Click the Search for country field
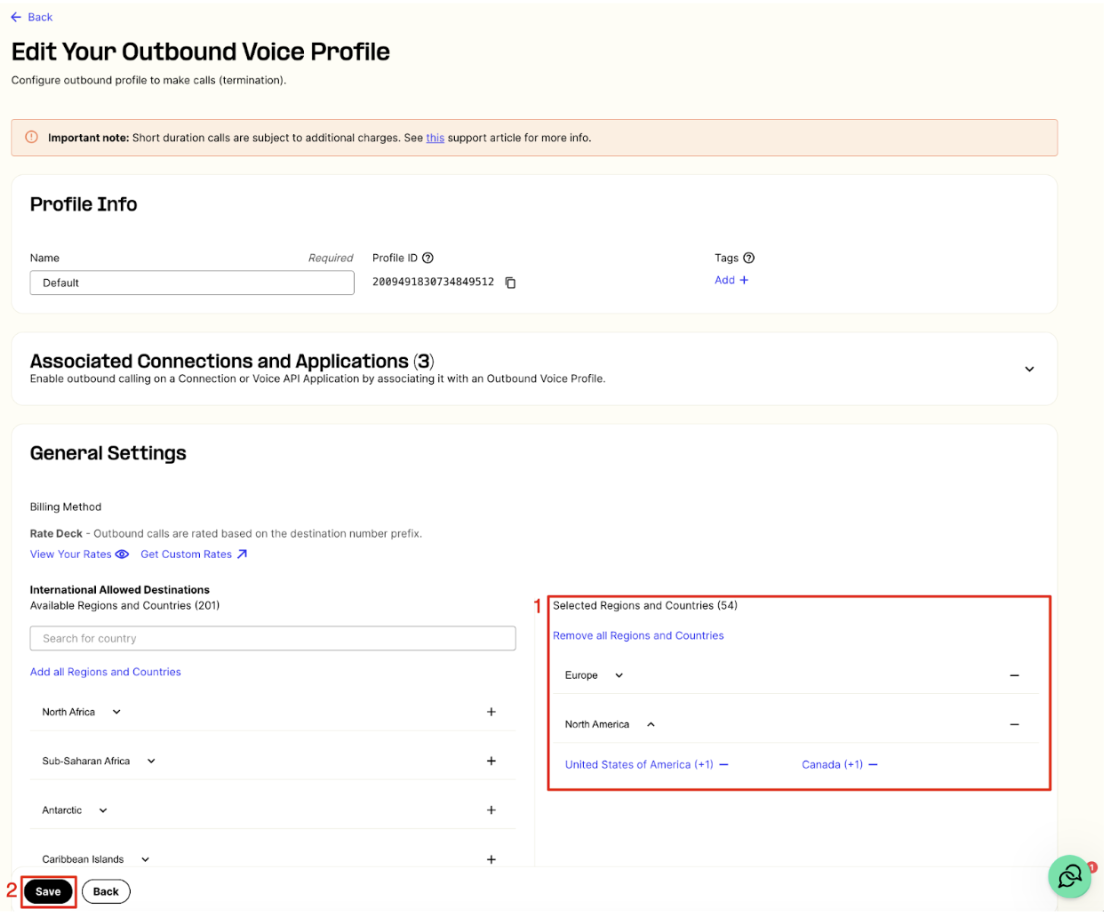The image size is (1107, 921). [x=272, y=638]
